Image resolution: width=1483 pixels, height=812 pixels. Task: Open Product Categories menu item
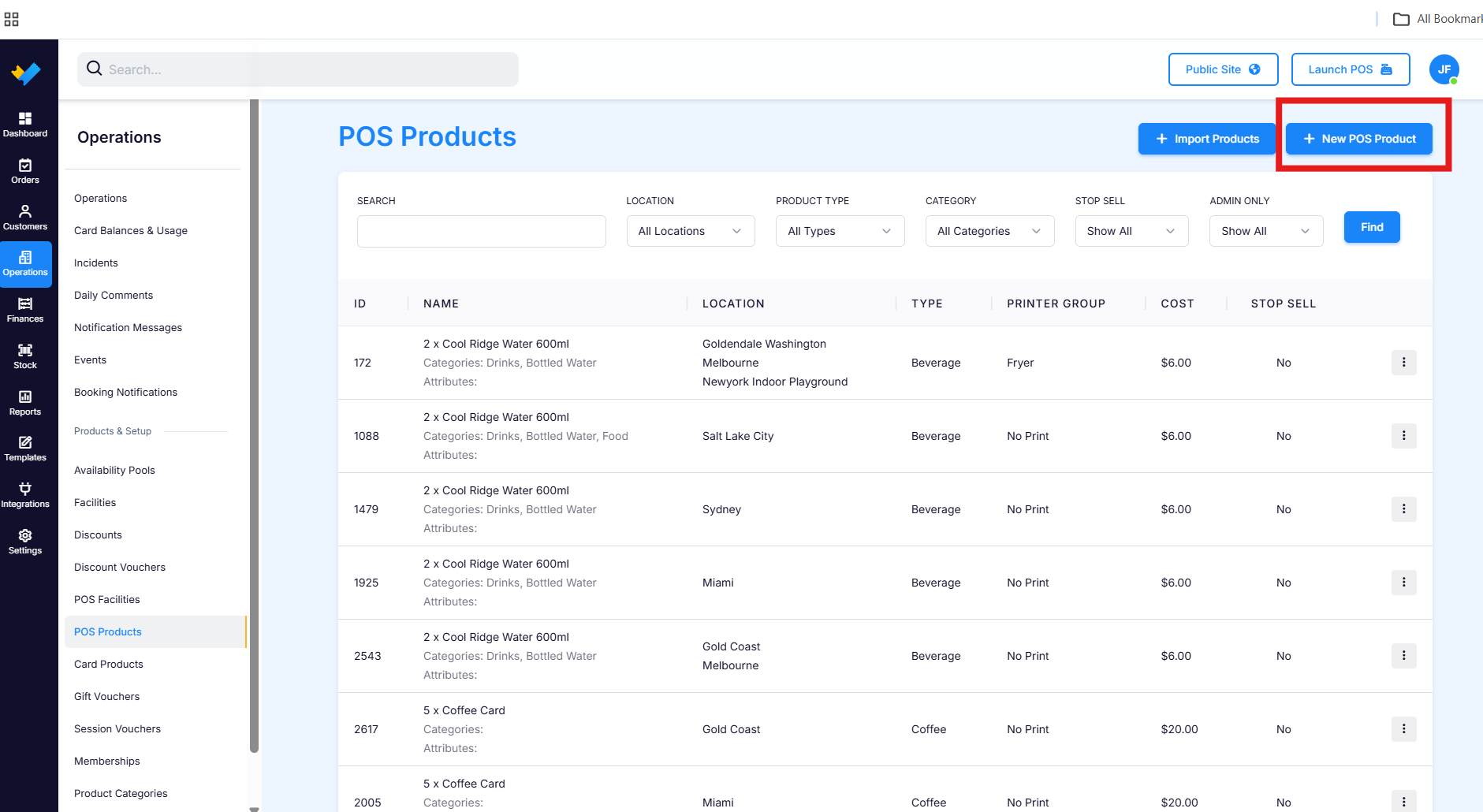coord(121,793)
